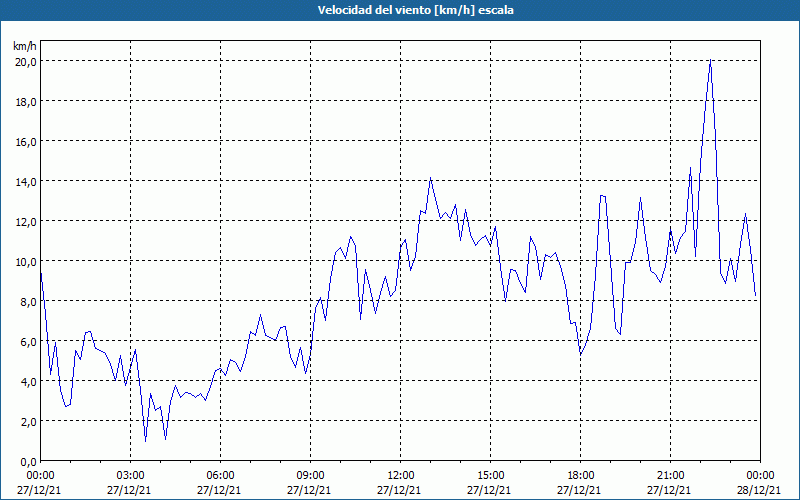
Task: Click the 'km/h' unit label
Action: 25,46
